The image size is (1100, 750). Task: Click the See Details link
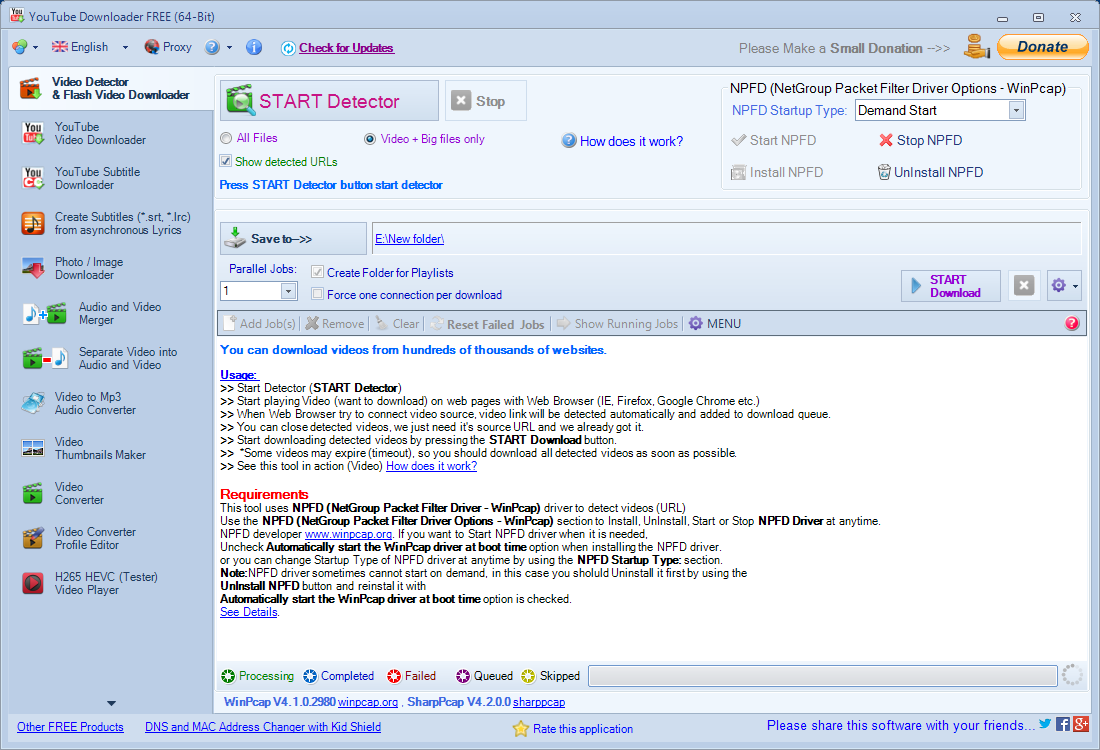249,612
